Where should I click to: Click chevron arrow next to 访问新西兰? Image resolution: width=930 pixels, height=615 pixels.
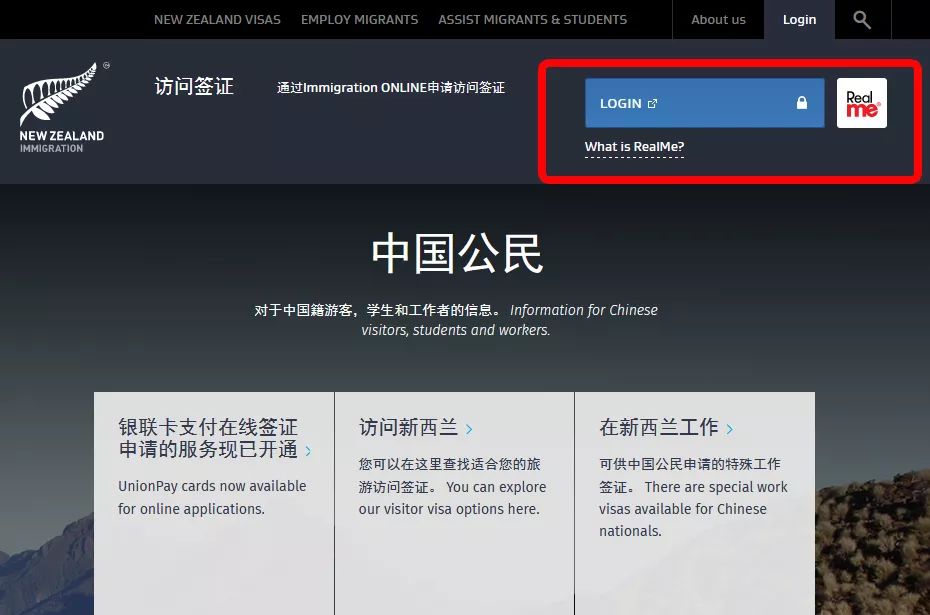[469, 429]
